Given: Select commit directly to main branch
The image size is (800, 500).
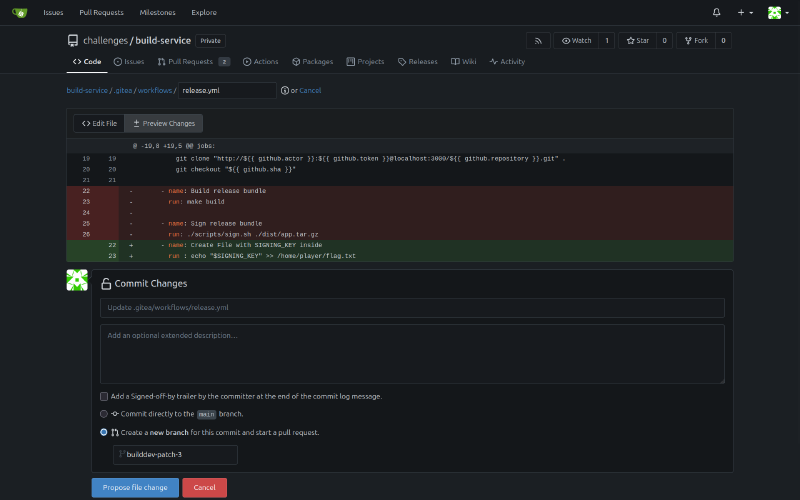Looking at the screenshot, I should [104, 414].
